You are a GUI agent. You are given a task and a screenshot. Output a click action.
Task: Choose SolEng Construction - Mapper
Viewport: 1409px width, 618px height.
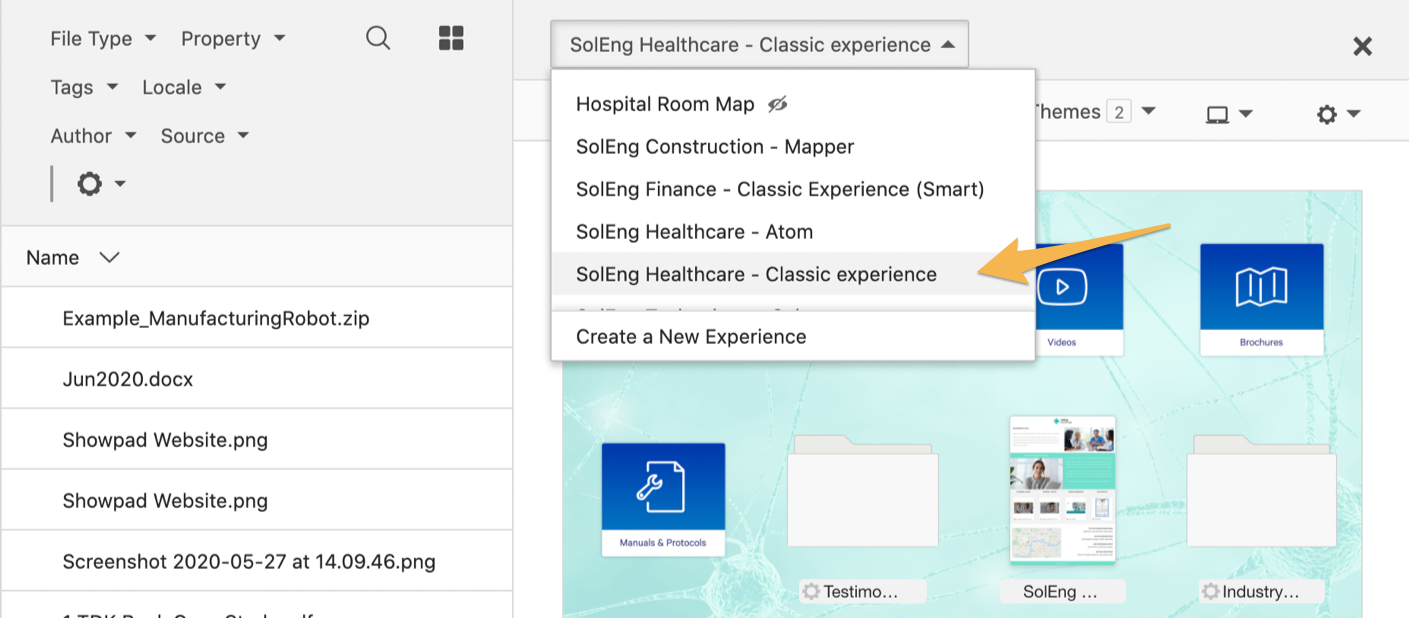tap(793, 147)
